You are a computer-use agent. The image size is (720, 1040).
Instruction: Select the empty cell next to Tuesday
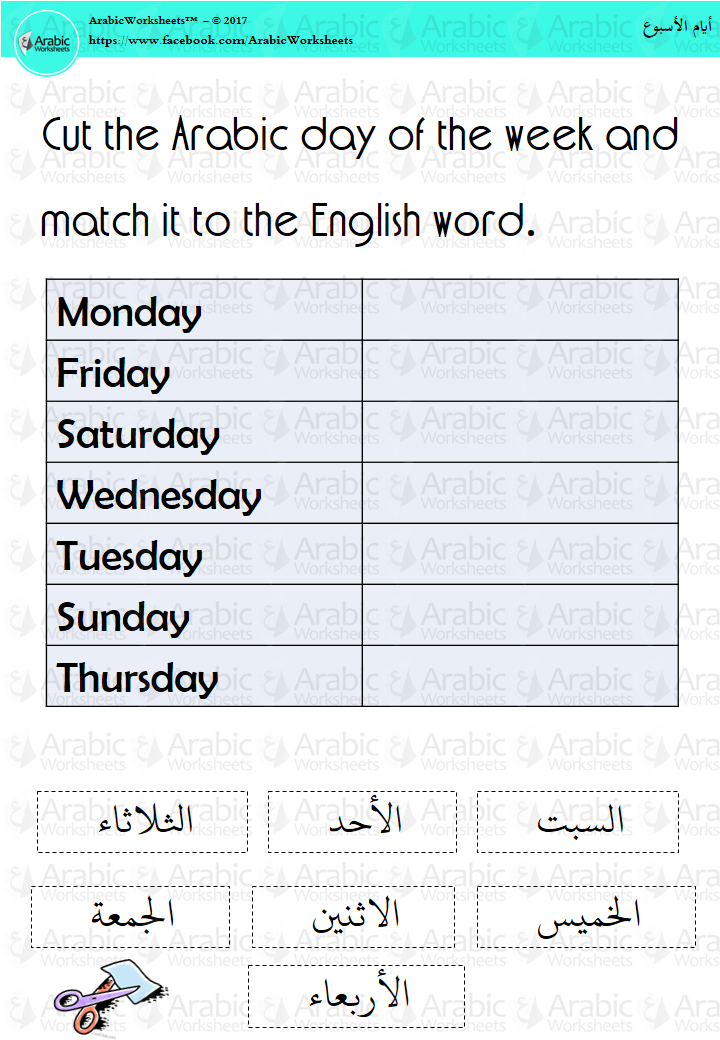pos(520,554)
